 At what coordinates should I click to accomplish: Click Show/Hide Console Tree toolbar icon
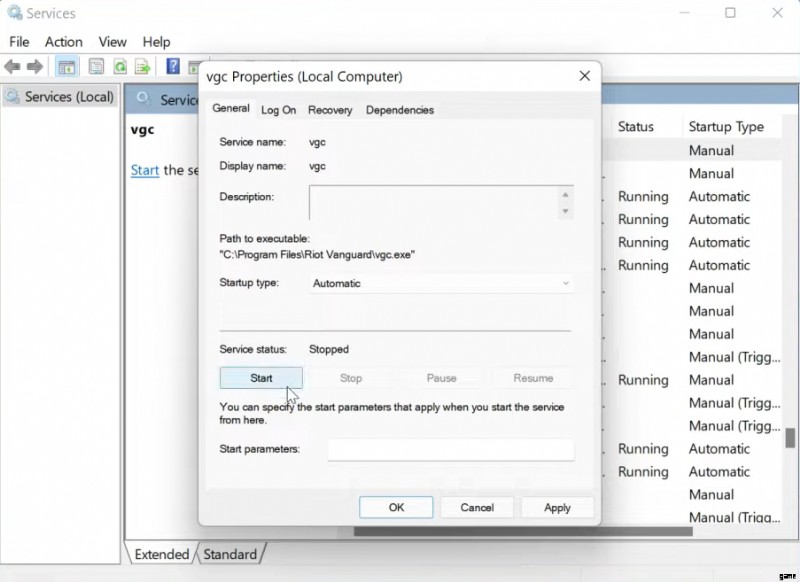coord(67,67)
